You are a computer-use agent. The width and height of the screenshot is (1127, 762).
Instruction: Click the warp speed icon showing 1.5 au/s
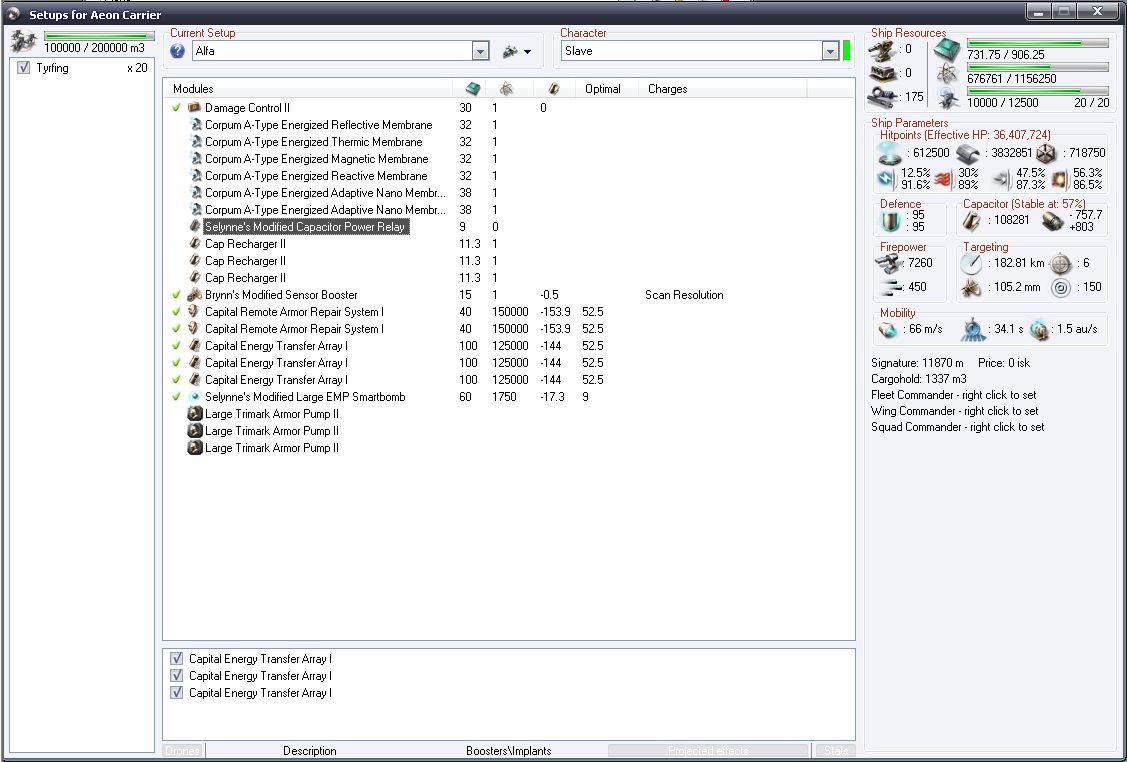point(1039,329)
